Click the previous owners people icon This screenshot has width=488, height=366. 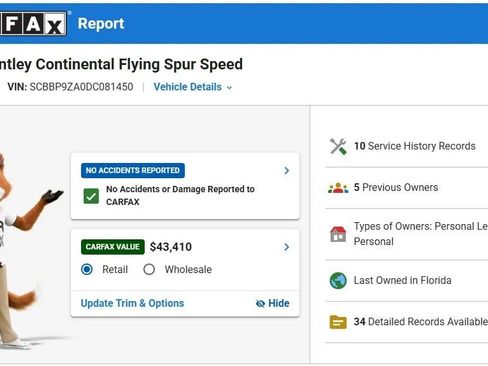(x=338, y=188)
